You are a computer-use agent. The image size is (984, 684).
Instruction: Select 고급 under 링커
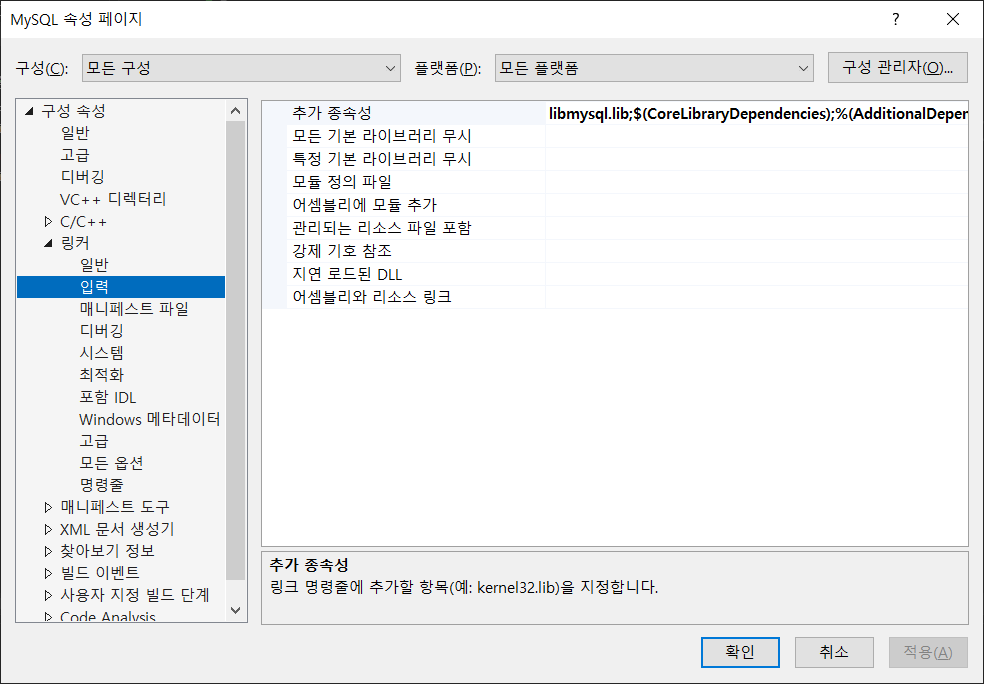95,441
